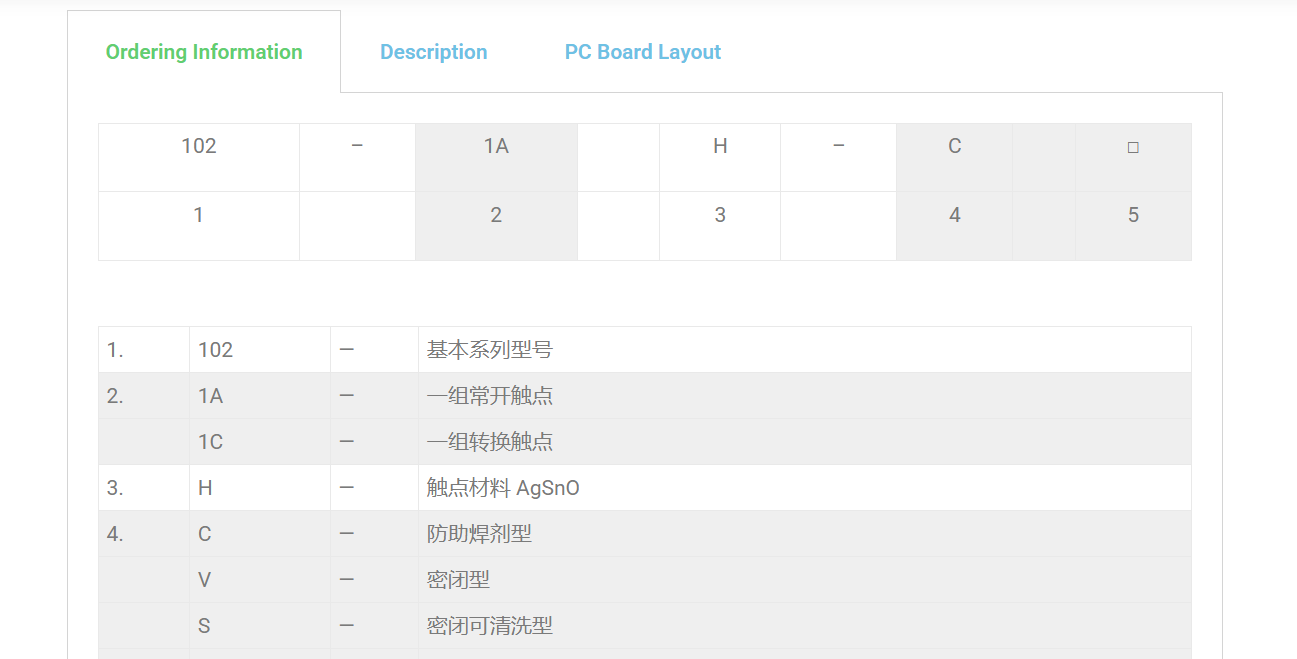Click the C cell in code table
The image size is (1297, 659).
coord(954,147)
